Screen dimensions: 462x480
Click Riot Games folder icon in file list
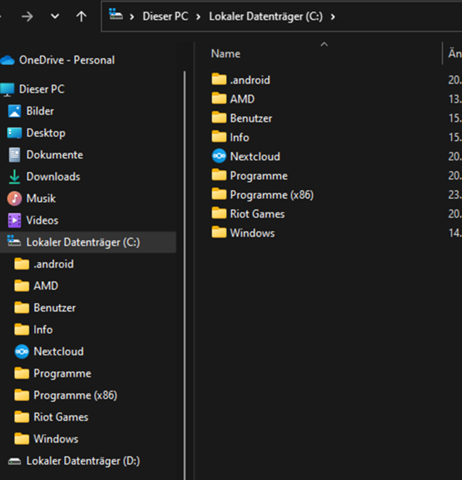(x=219, y=213)
